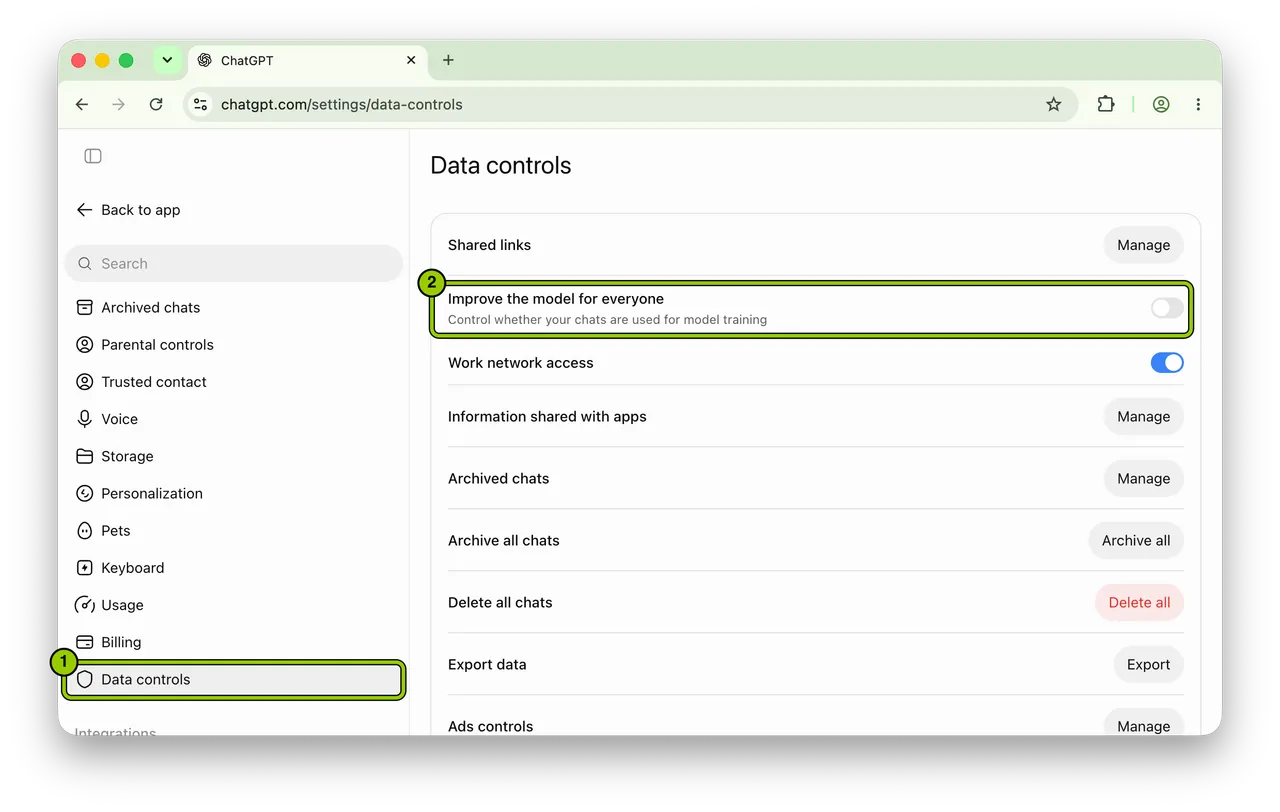Viewport: 1280px width, 812px height.
Task: Collapse the sidebar with the panel icon
Action: pyautogui.click(x=93, y=156)
